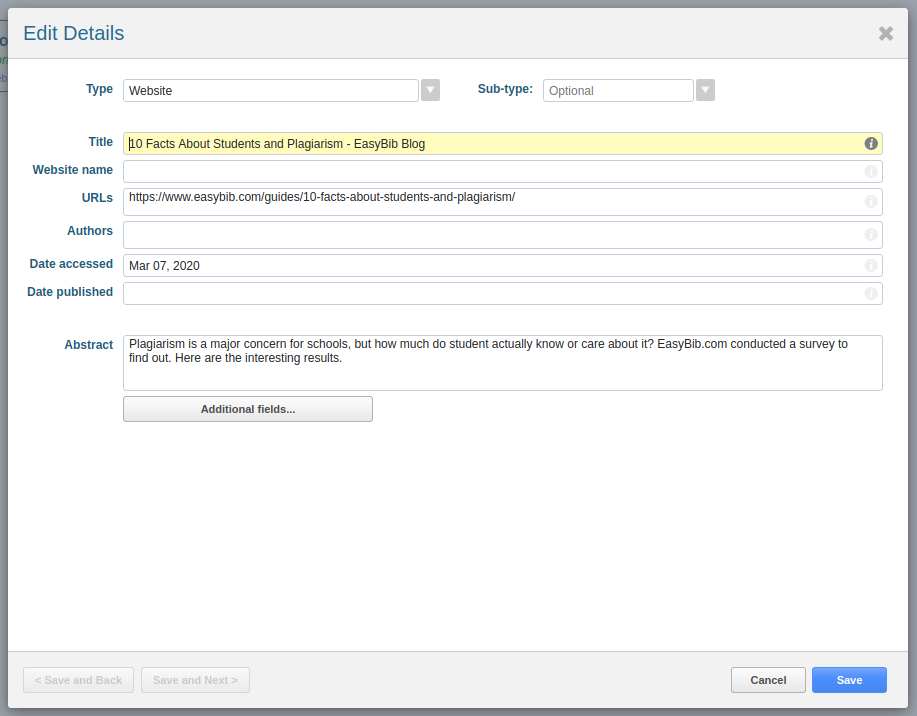Screen dimensions: 917x716
Task: Click the Date published info icon
Action: point(871,293)
